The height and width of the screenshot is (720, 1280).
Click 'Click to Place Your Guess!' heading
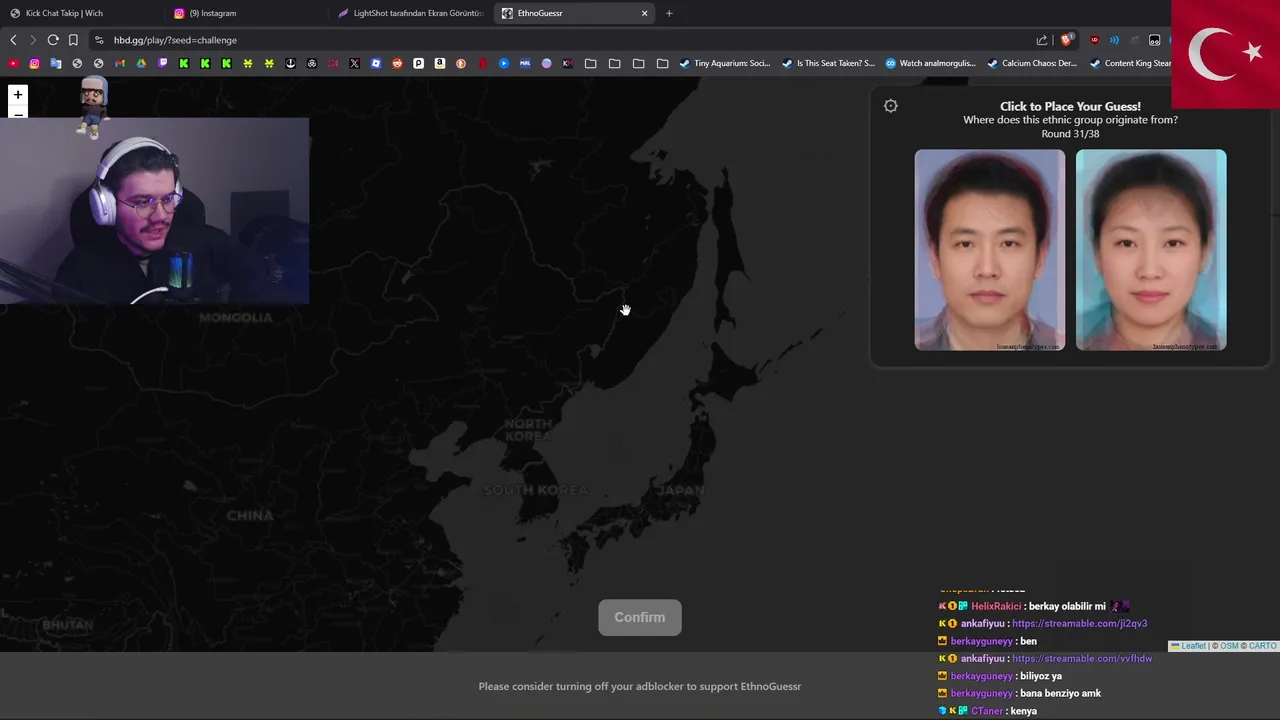click(1070, 106)
